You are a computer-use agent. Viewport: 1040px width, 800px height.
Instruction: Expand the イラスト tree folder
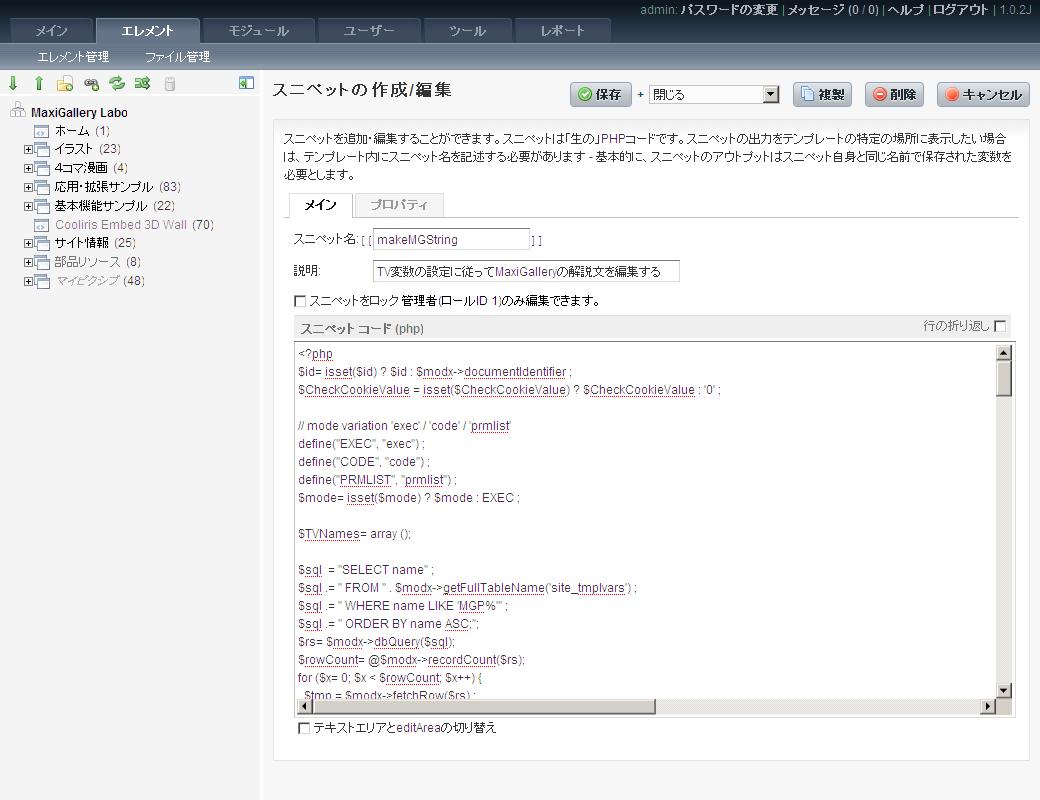tap(29, 149)
